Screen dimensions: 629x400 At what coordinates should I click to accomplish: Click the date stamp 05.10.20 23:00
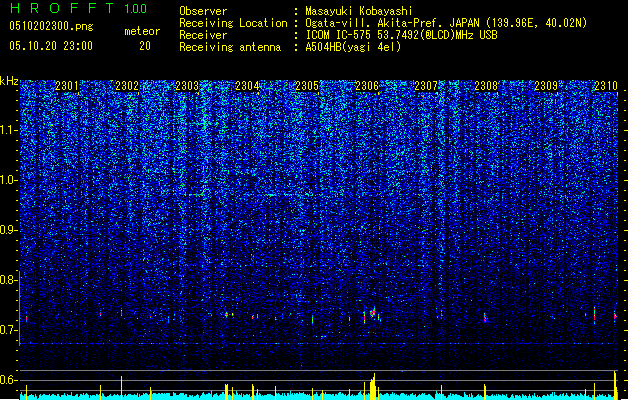coord(51,46)
